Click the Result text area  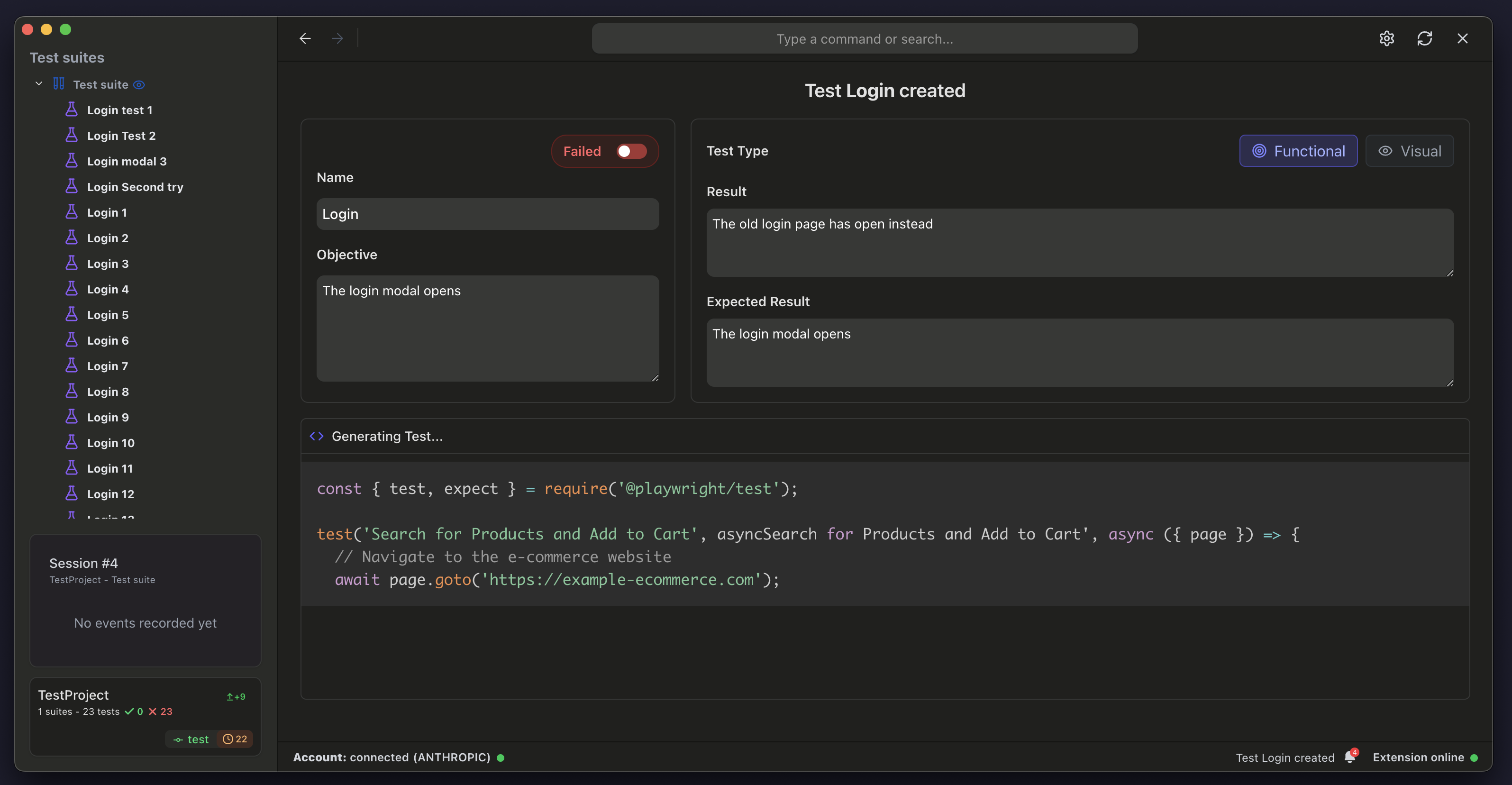(x=1080, y=243)
